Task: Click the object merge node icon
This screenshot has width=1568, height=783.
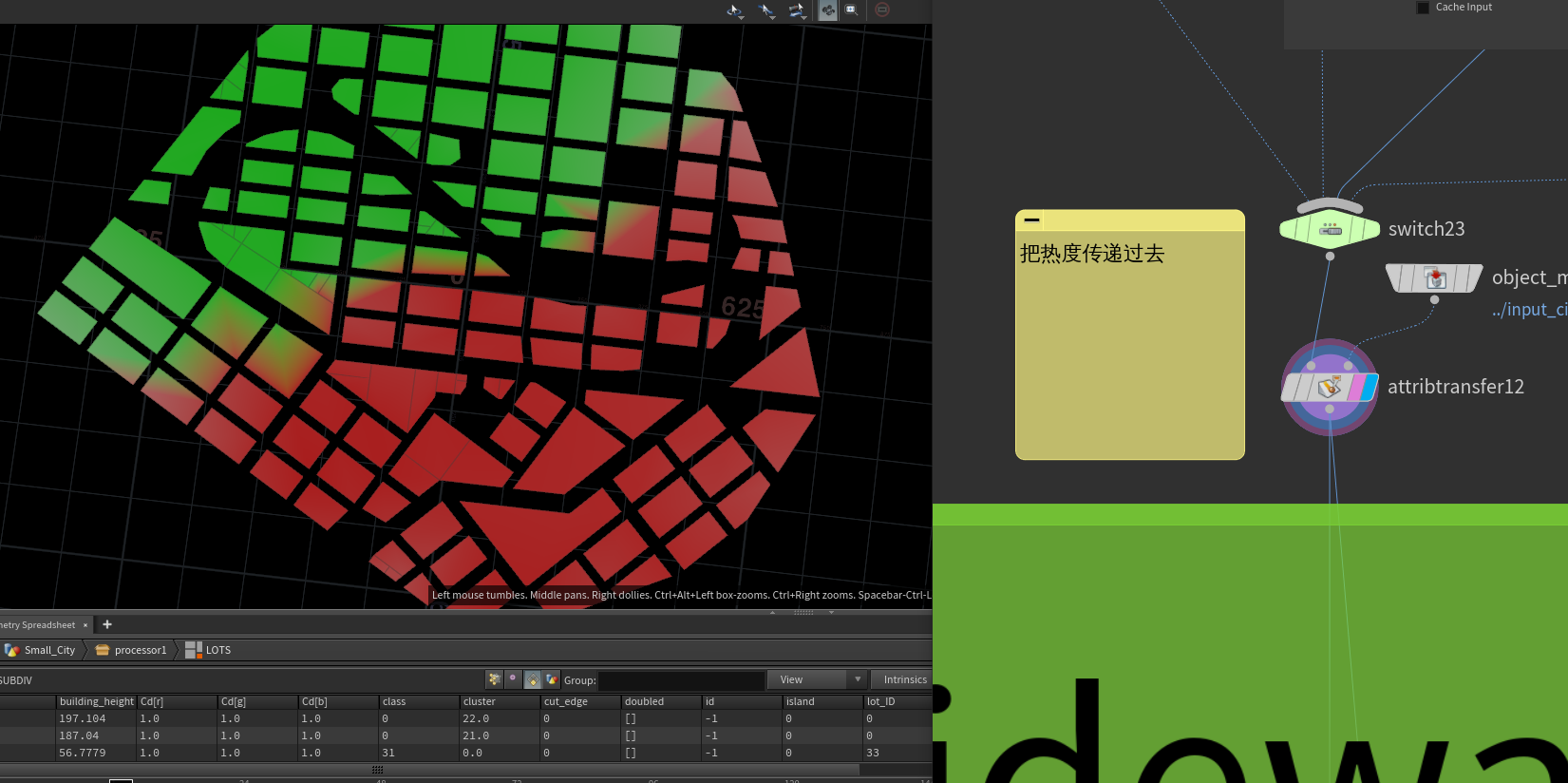Action: (x=1434, y=278)
